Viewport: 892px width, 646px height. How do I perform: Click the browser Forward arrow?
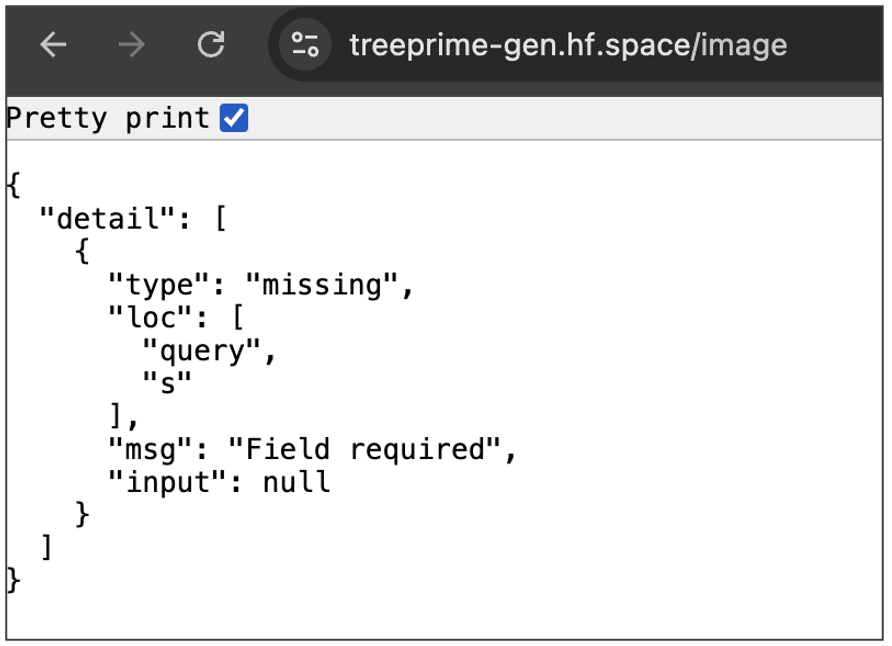(131, 45)
